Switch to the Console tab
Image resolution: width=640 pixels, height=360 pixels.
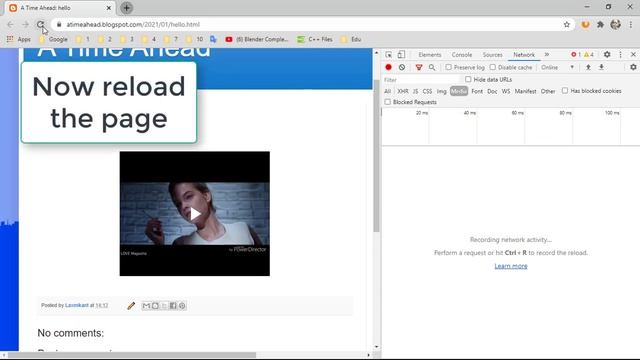(462, 55)
